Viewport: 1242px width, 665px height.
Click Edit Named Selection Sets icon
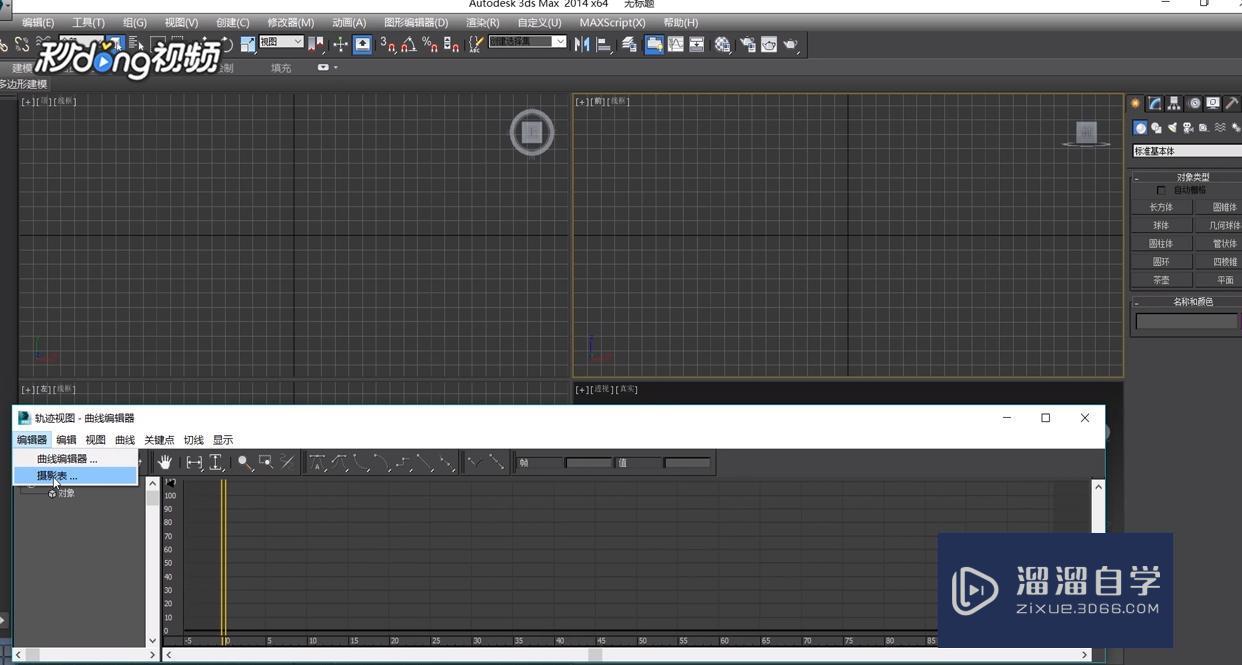pyautogui.click(x=477, y=44)
